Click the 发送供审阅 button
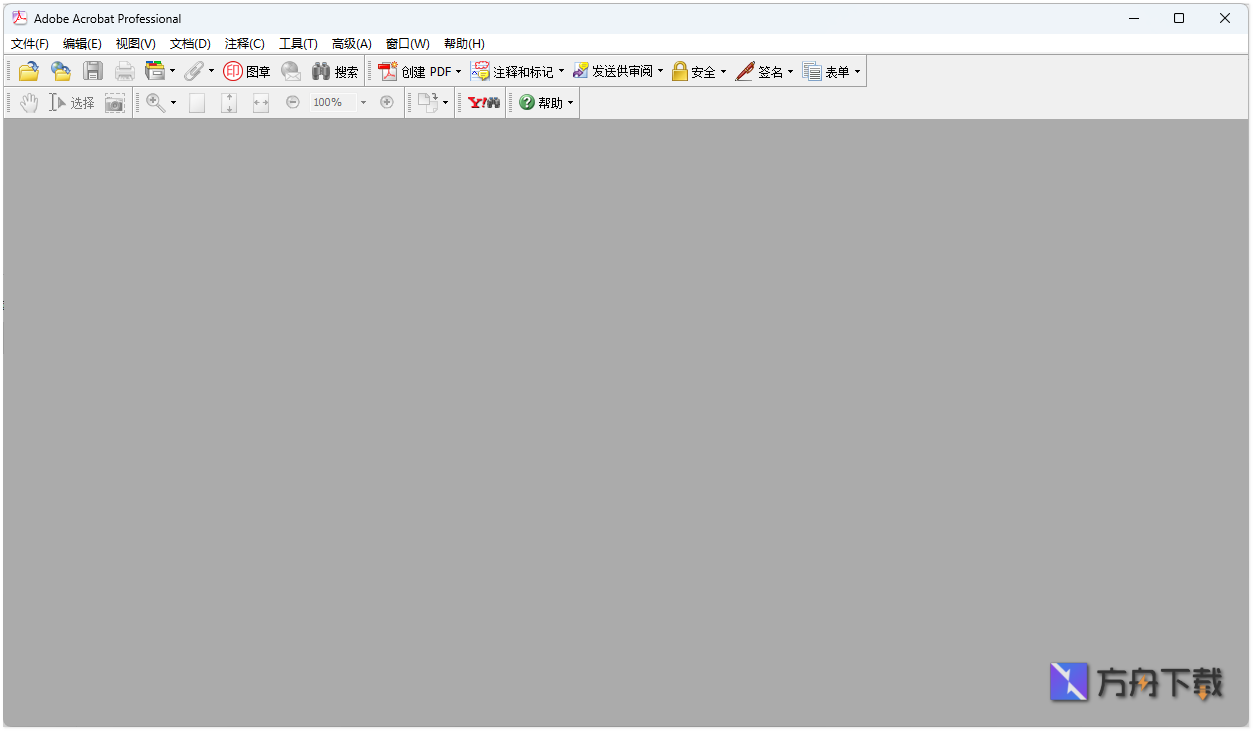 coord(615,70)
